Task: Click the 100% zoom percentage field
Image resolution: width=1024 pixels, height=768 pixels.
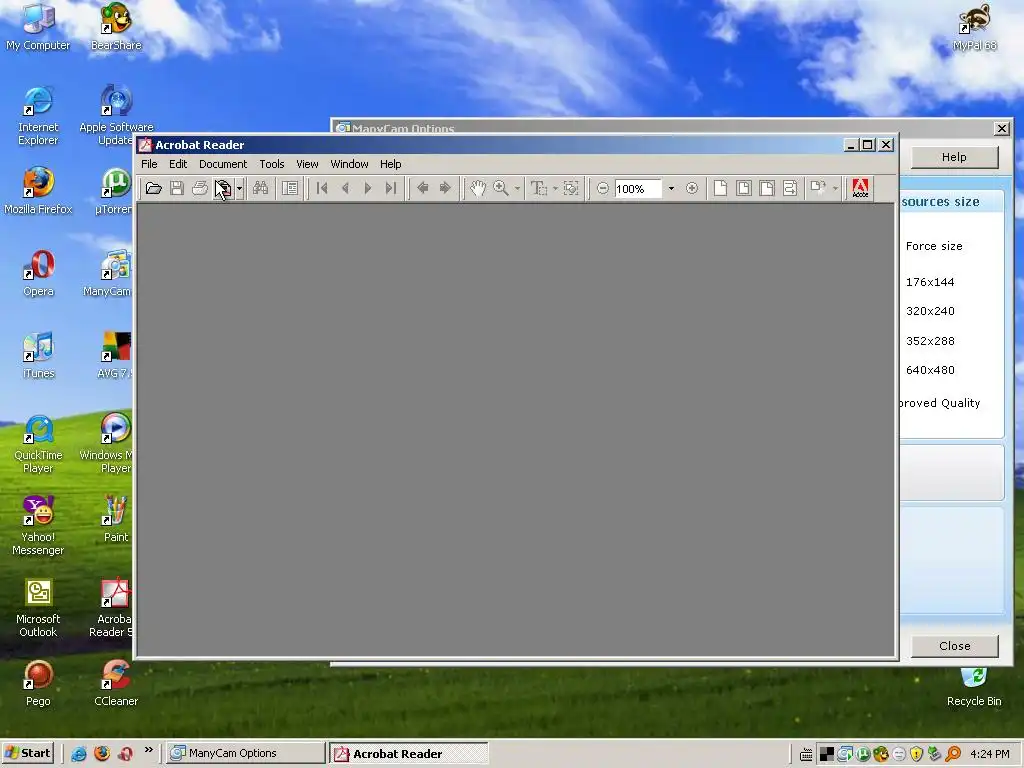Action: [638, 189]
